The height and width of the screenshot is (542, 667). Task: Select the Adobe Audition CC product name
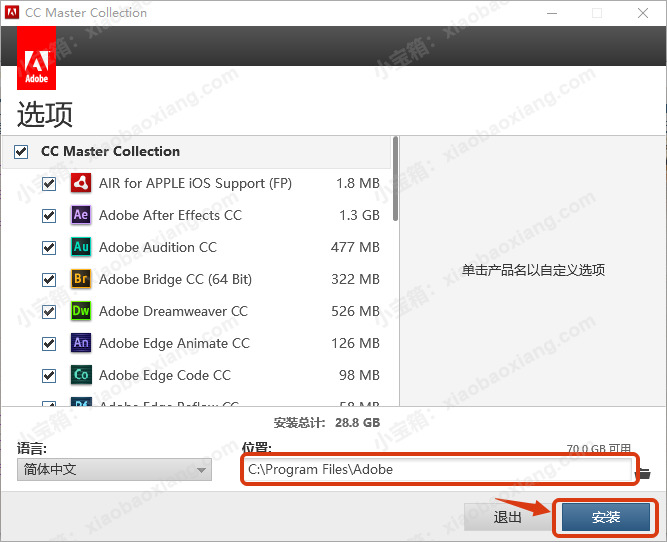(157, 247)
